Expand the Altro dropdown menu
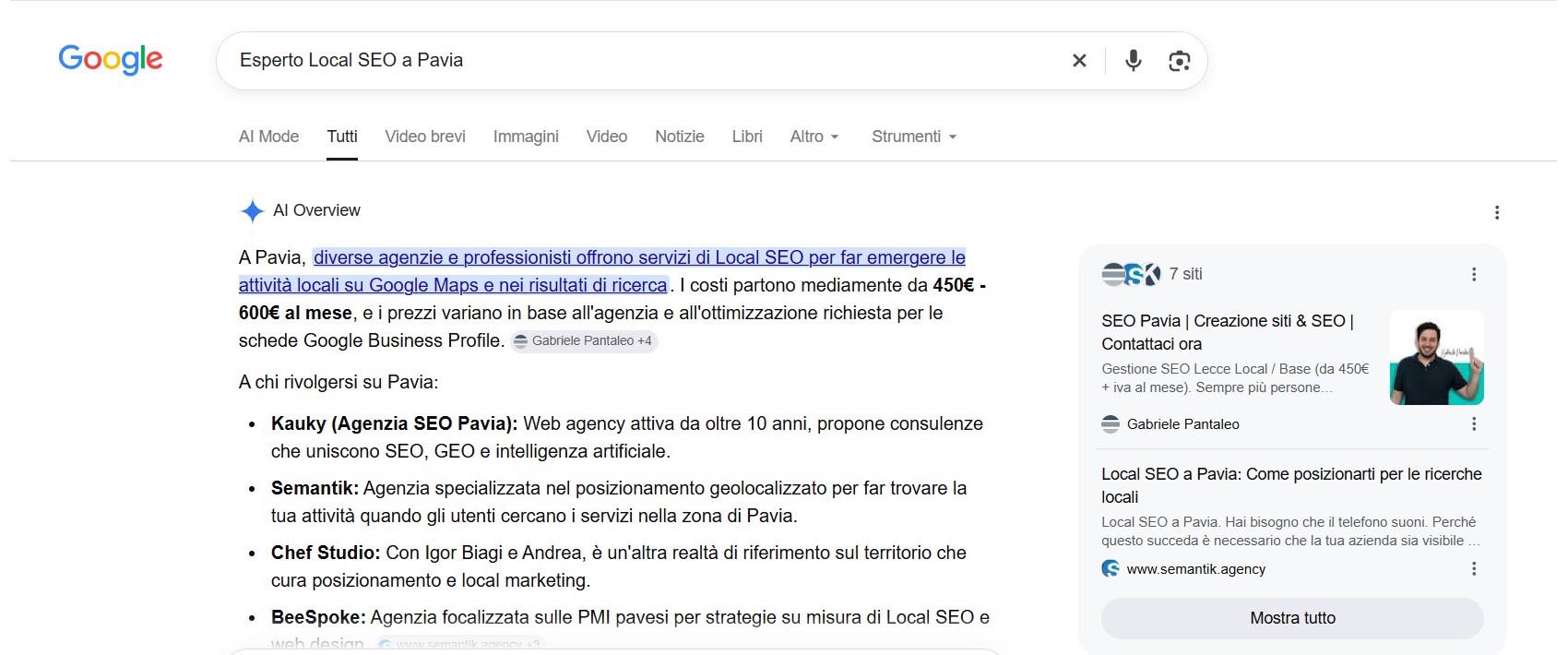Screen dimensions: 1568x655 814,137
